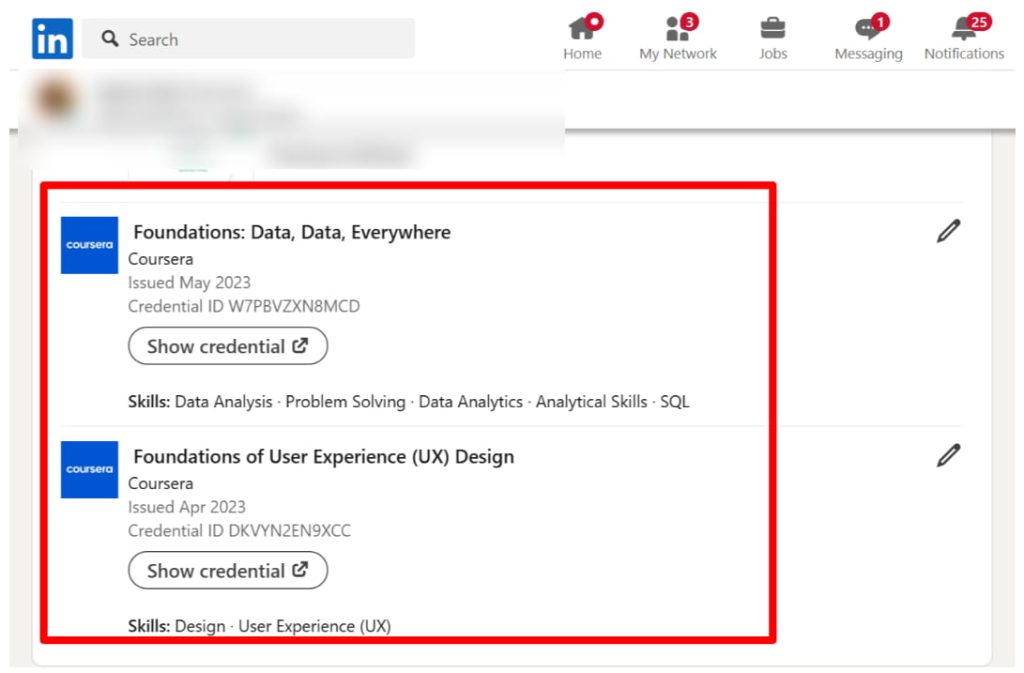
Task: Click Coursera logo for UX Design course
Action: click(89, 469)
